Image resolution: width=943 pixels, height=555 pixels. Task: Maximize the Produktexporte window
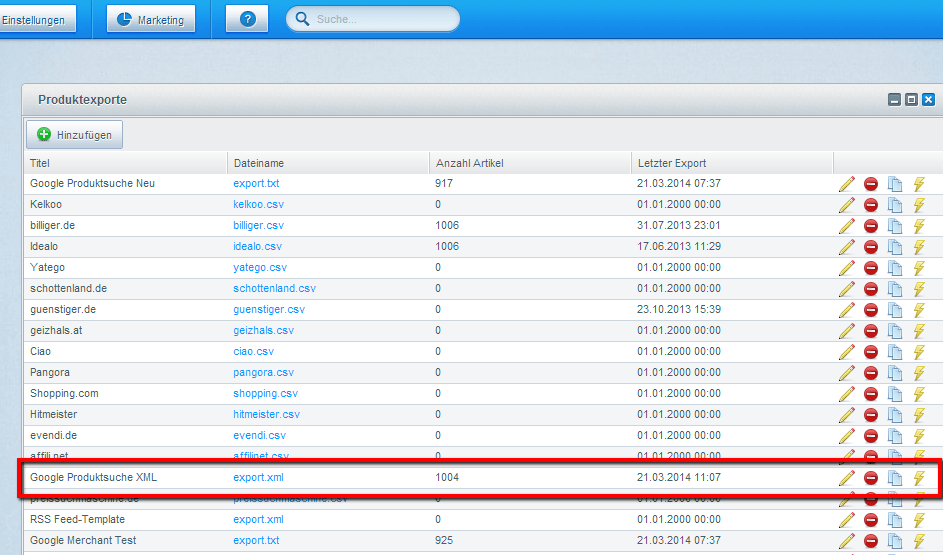click(x=911, y=100)
